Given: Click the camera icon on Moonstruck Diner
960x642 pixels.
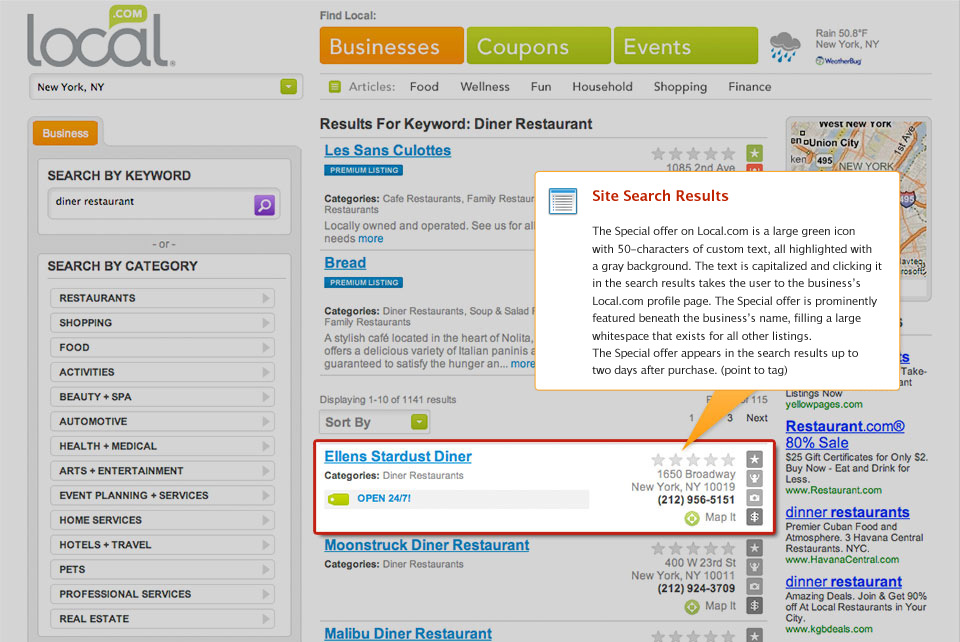Looking at the screenshot, I should [754, 586].
